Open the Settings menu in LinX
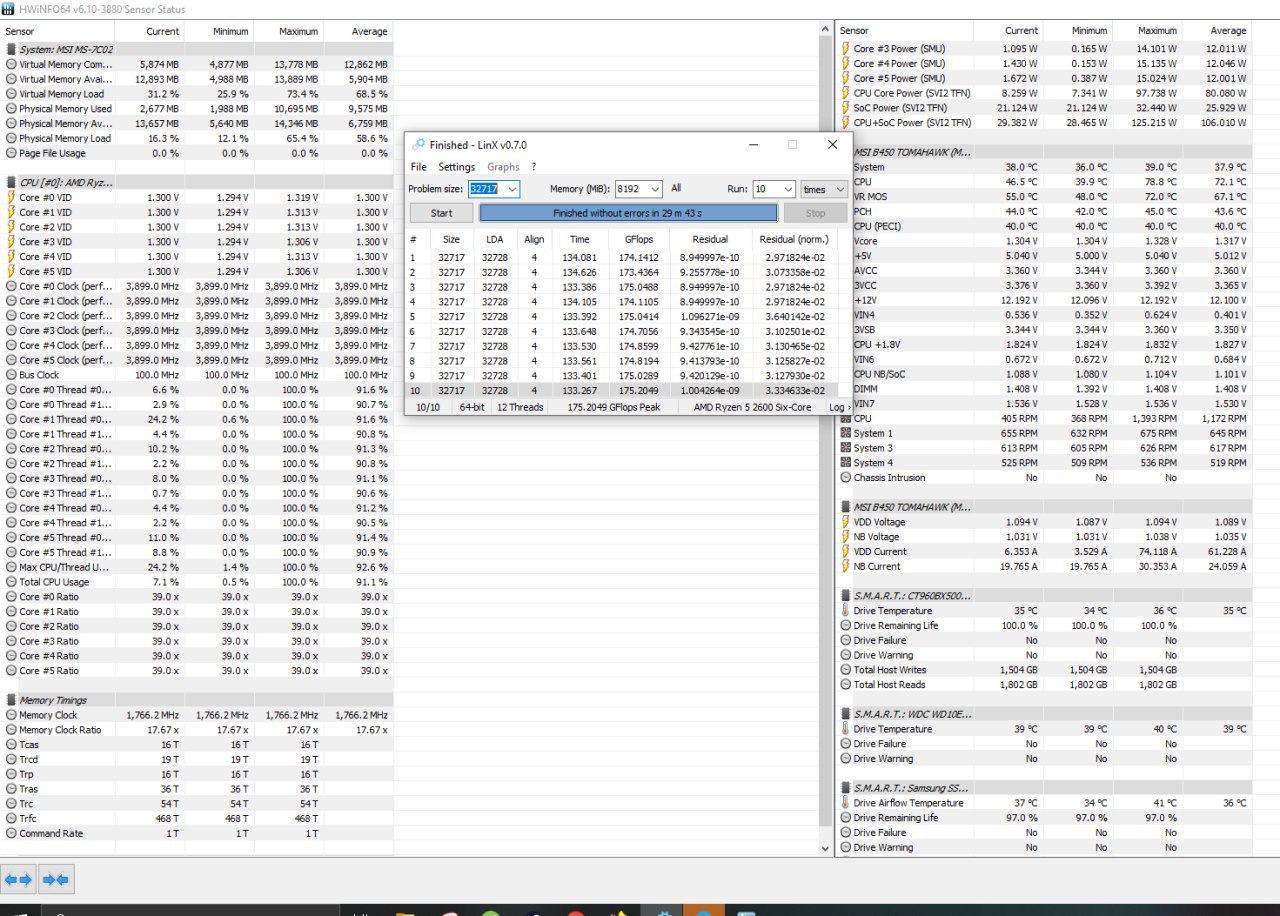Screen dimensions: 1280x916 tap(457, 167)
